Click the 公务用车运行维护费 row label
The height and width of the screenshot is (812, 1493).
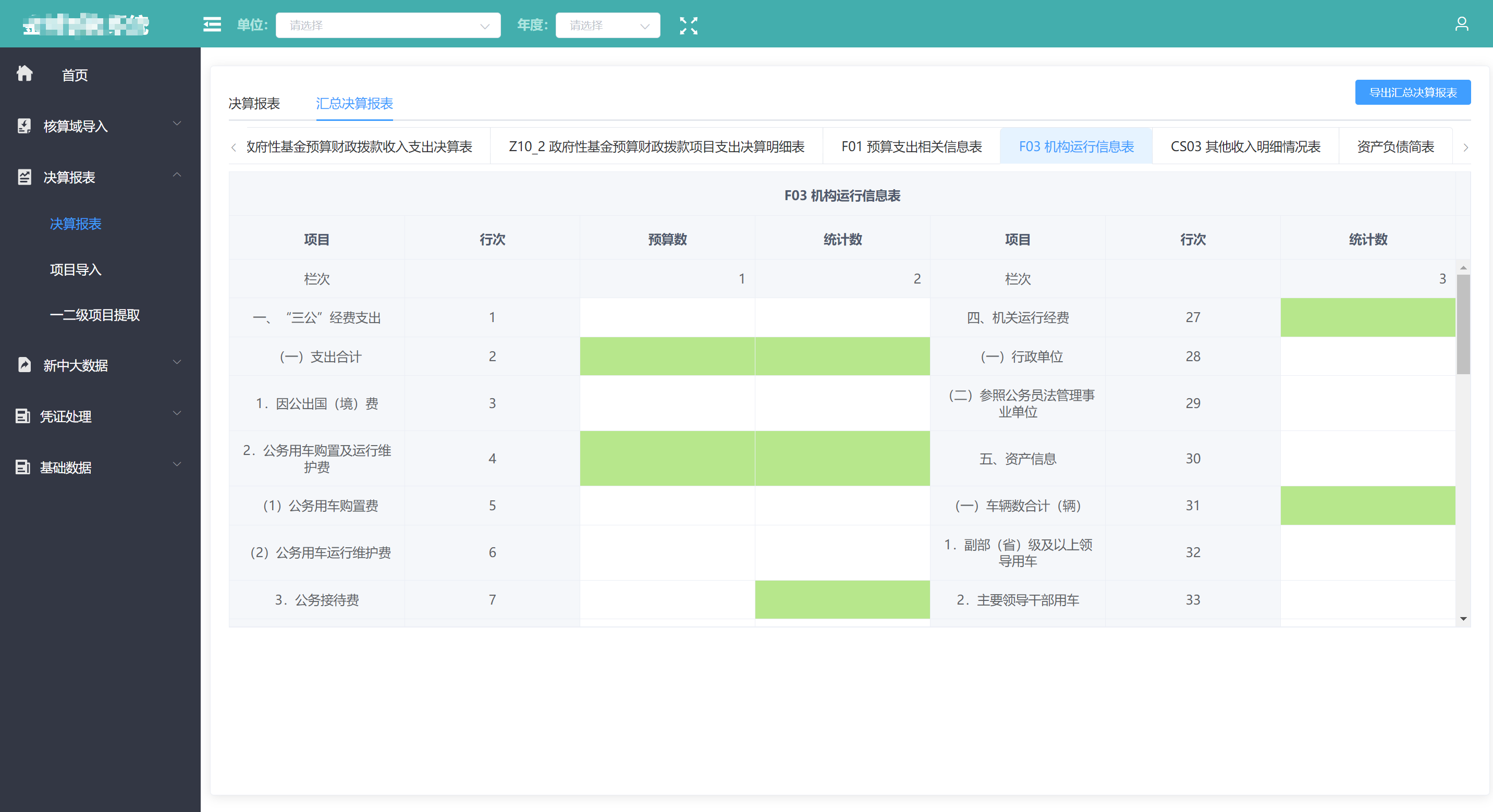click(x=321, y=553)
